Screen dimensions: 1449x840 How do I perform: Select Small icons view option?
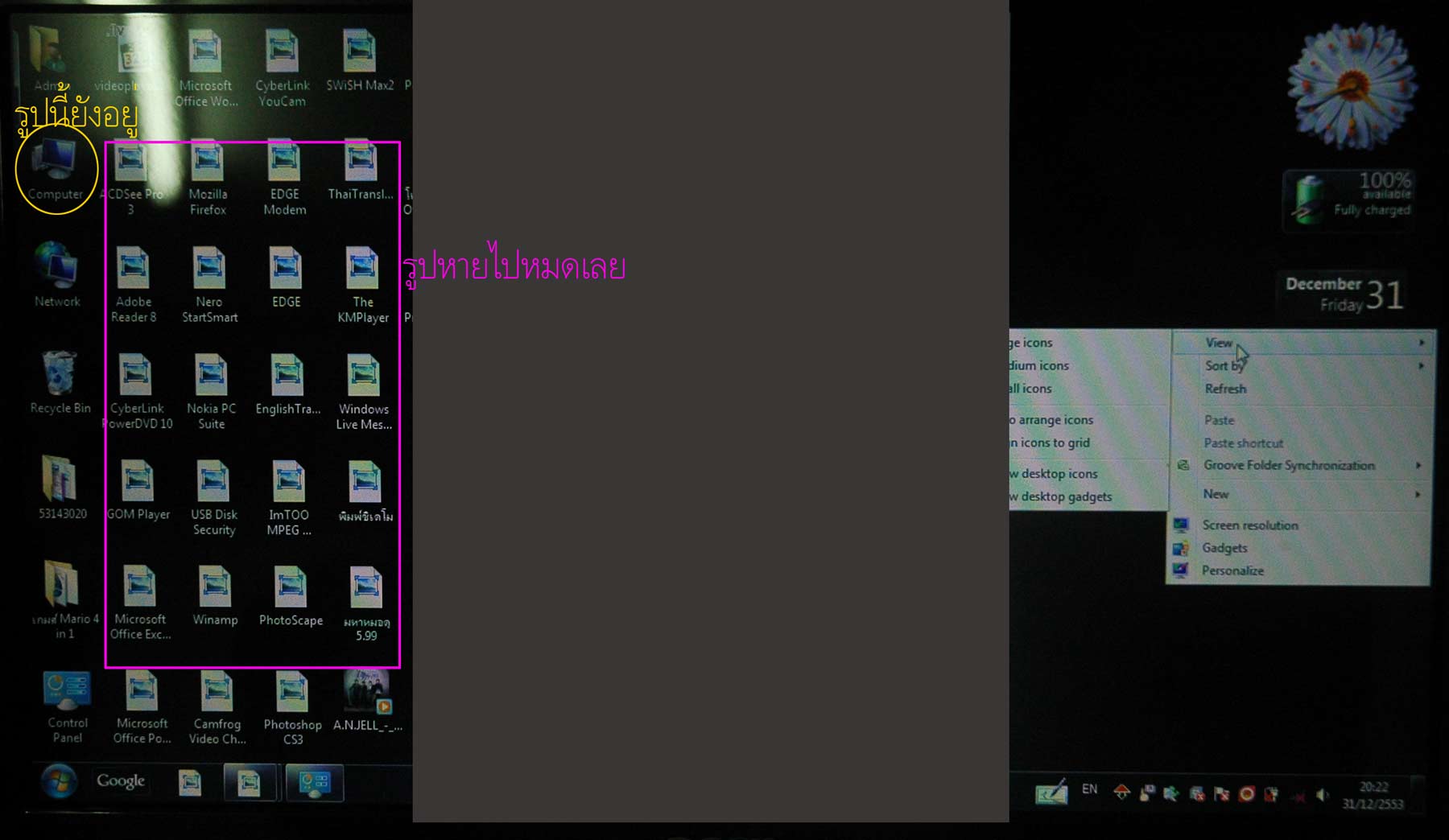point(1089,389)
